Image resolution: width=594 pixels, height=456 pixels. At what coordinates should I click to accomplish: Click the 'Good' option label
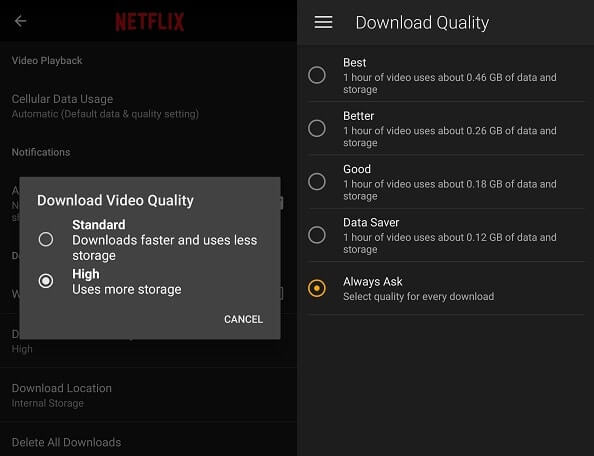tap(357, 169)
